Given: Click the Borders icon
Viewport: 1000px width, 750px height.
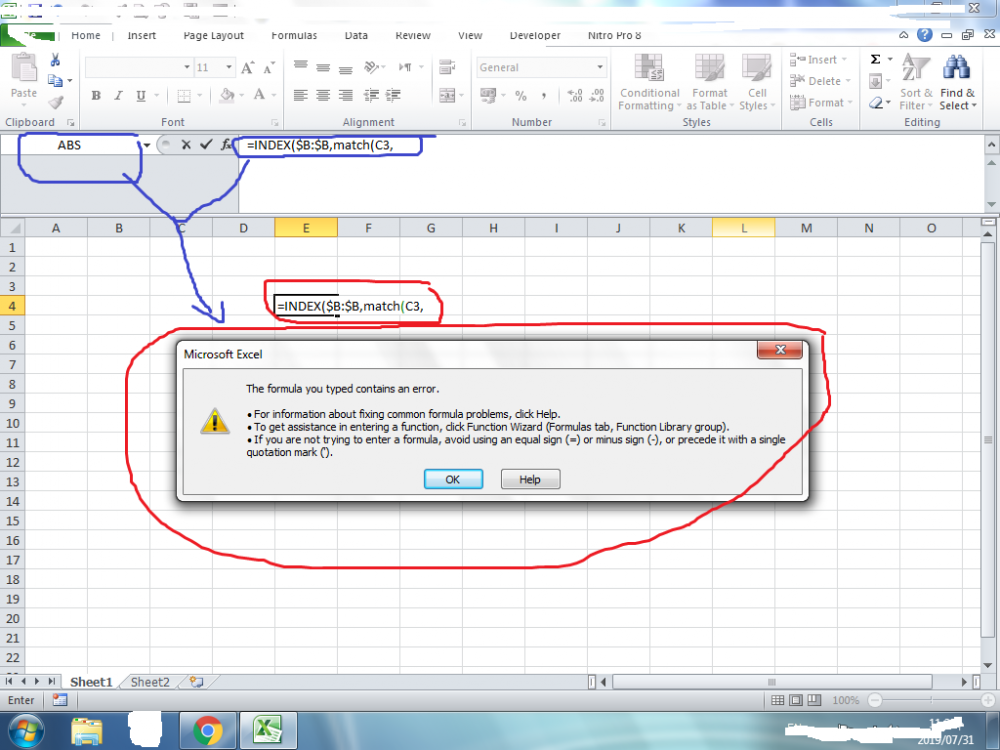Looking at the screenshot, I should point(184,96).
